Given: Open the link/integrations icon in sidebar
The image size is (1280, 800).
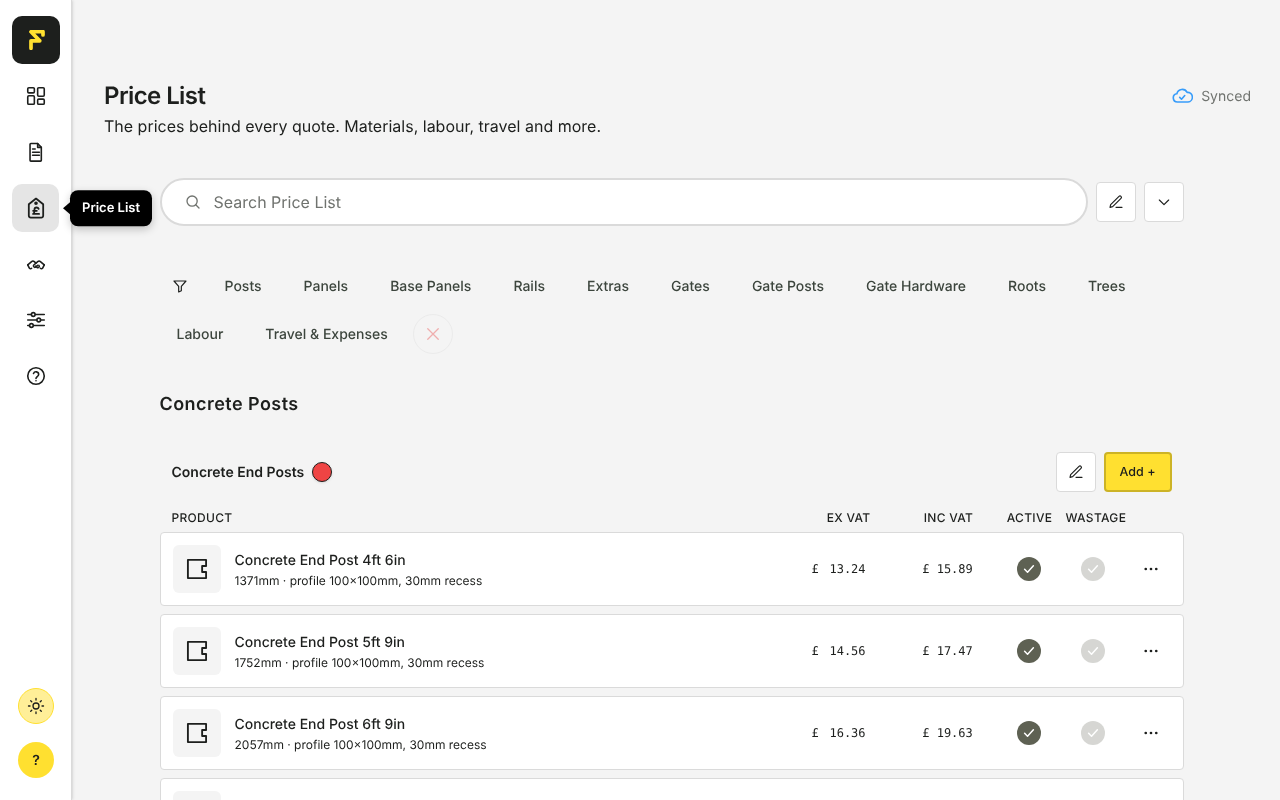Looking at the screenshot, I should 36,264.
